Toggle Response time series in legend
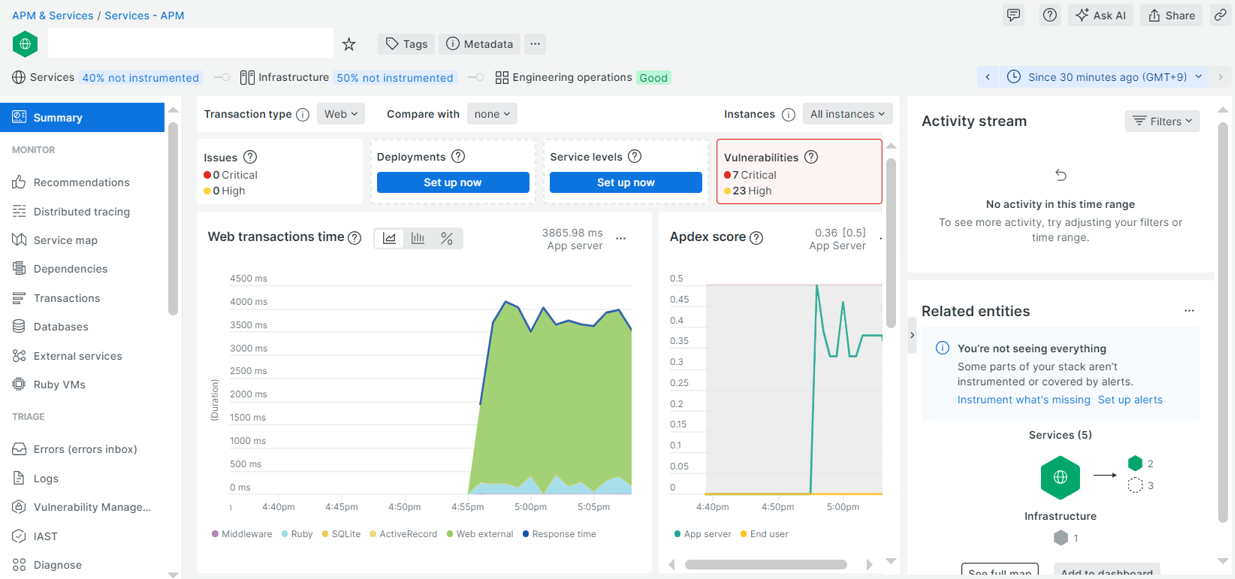 (x=559, y=534)
